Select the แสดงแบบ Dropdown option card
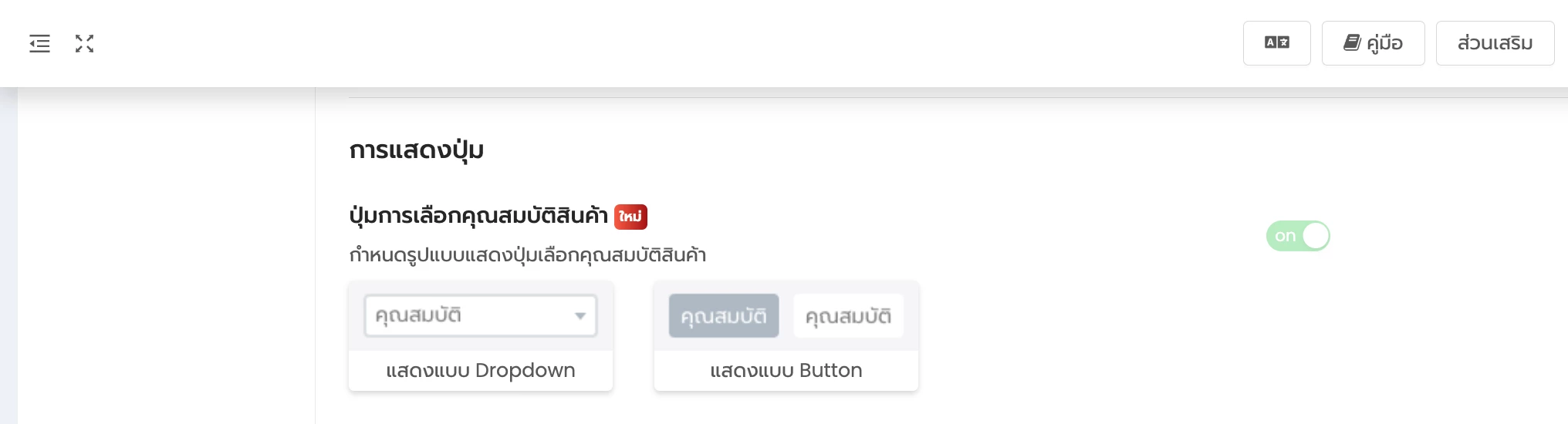 click(481, 336)
